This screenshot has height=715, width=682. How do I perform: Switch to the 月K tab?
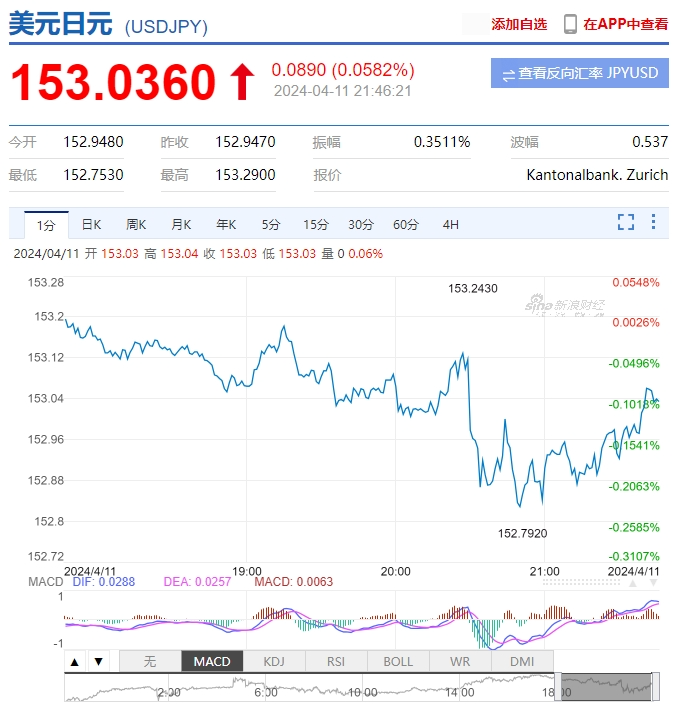181,224
